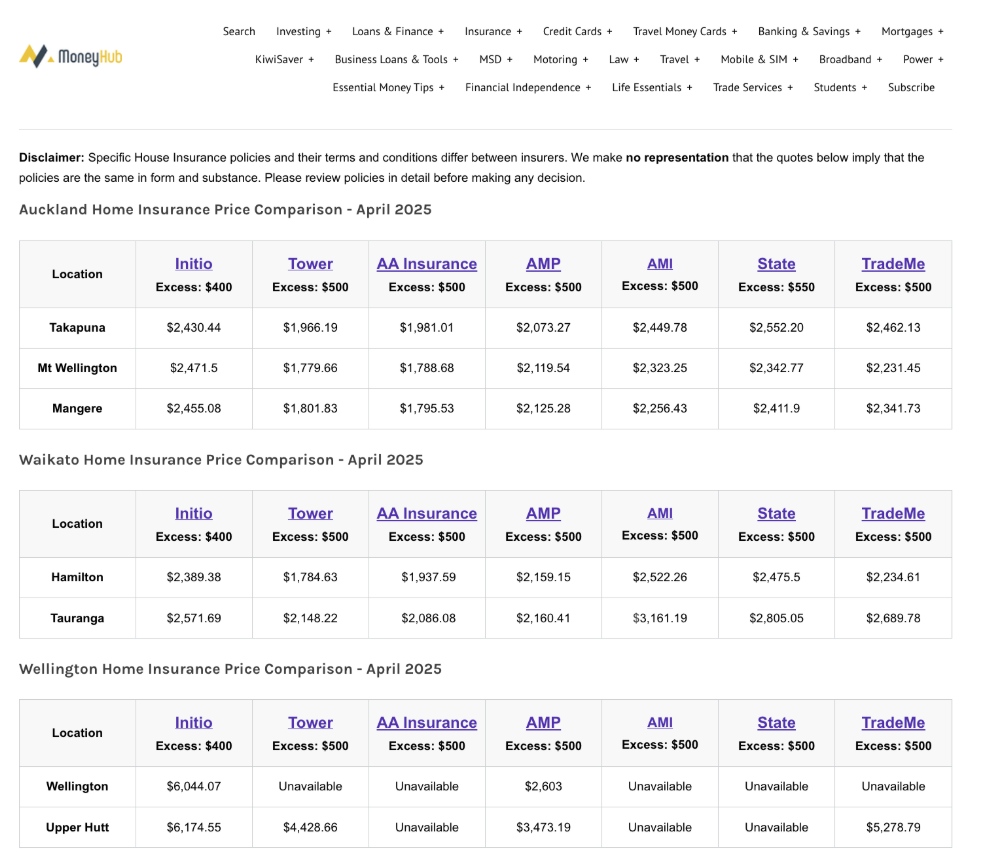This screenshot has width=991, height=858.
Task: Open State link in Waikato table
Action: coord(776,513)
